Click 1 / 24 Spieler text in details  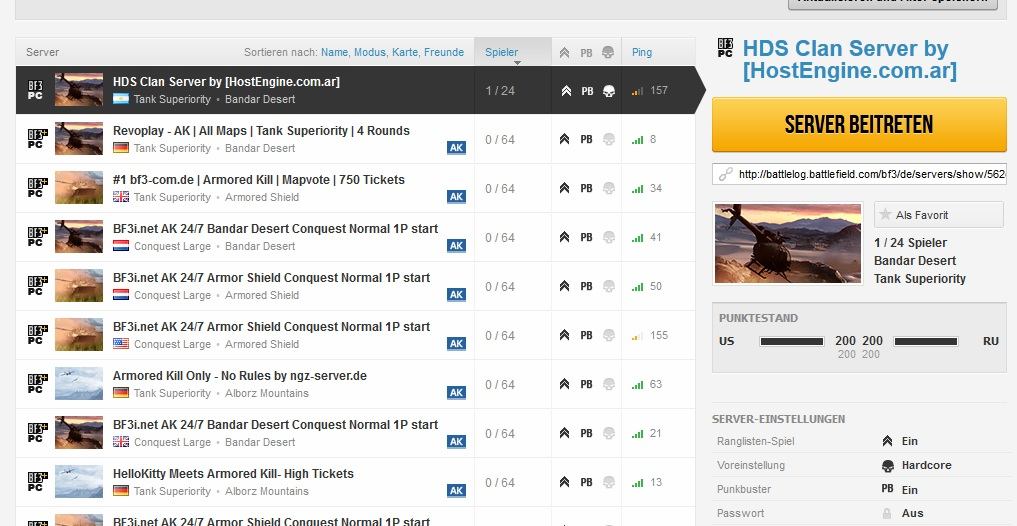tap(911, 243)
